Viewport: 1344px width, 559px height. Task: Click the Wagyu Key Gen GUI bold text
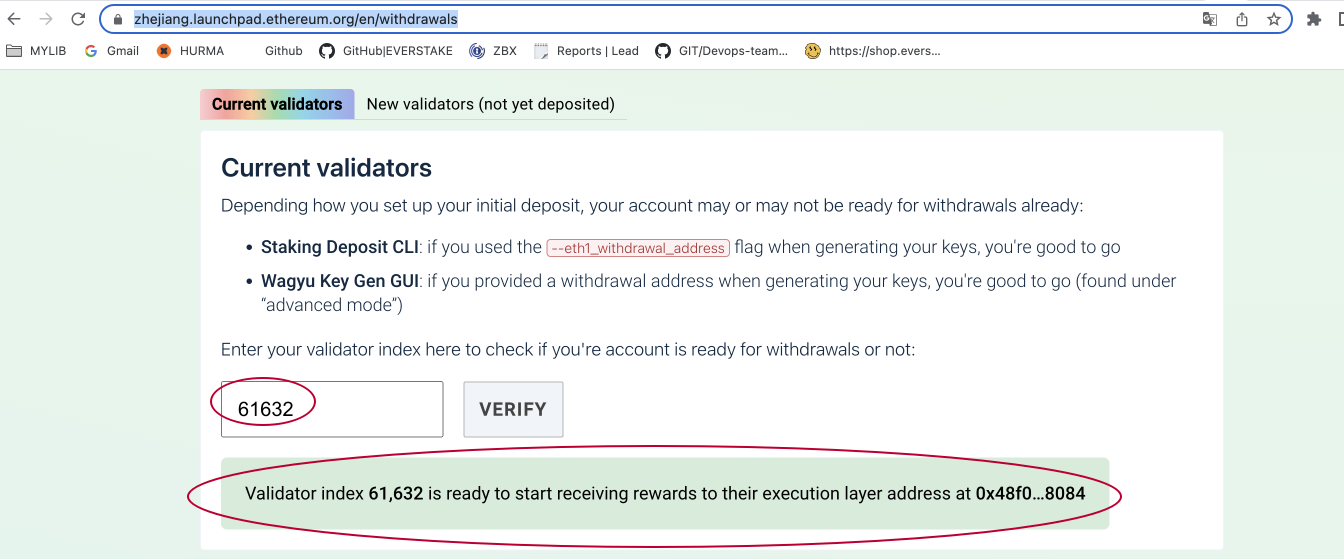[x=339, y=281]
